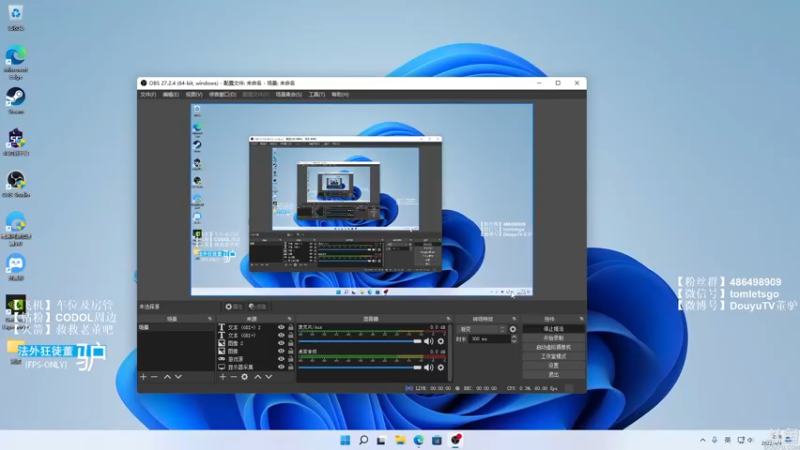
Task: Open source properties gear in Sources toolbar
Action: pos(245,377)
